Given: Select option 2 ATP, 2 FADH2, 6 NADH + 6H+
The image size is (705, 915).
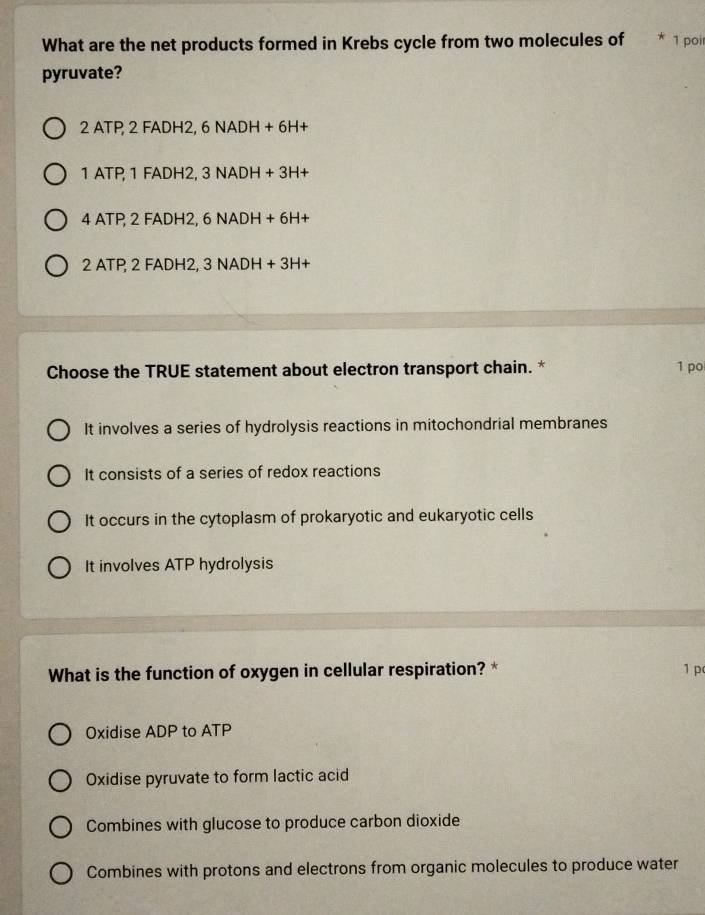Looking at the screenshot, I should 54,128.
